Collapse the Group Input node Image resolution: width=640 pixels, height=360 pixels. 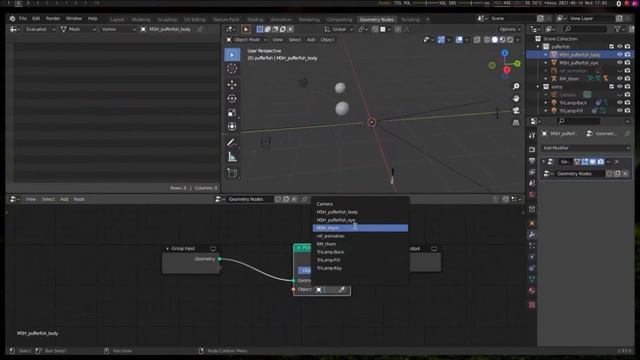167,249
